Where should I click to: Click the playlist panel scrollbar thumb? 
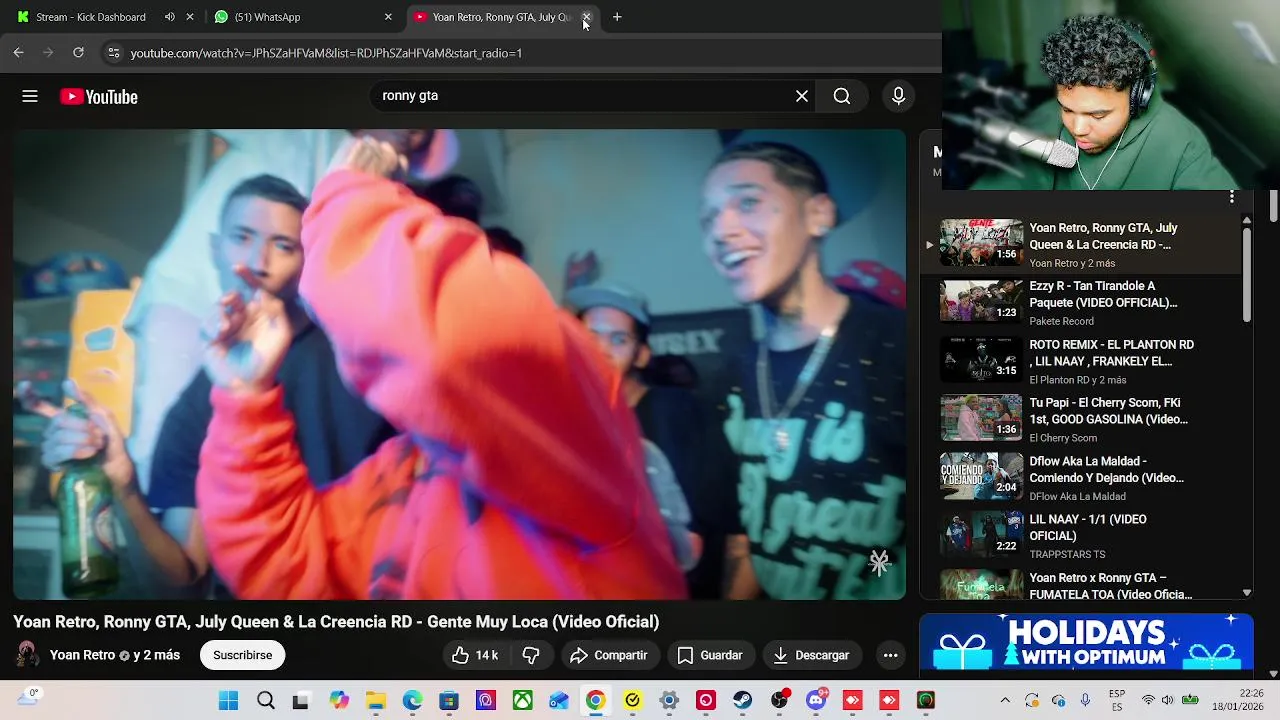(1247, 275)
